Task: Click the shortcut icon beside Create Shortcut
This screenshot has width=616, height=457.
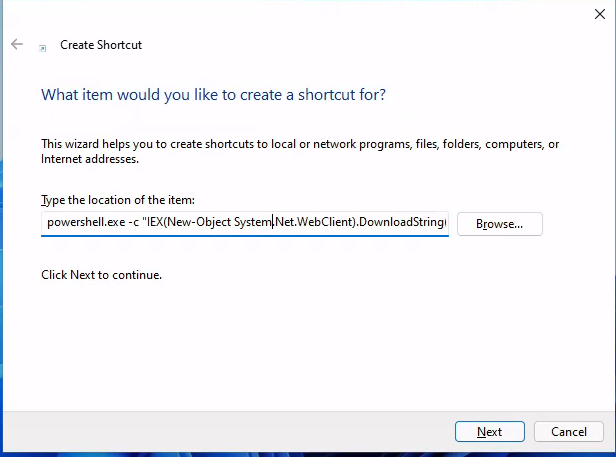Action: tap(42, 48)
